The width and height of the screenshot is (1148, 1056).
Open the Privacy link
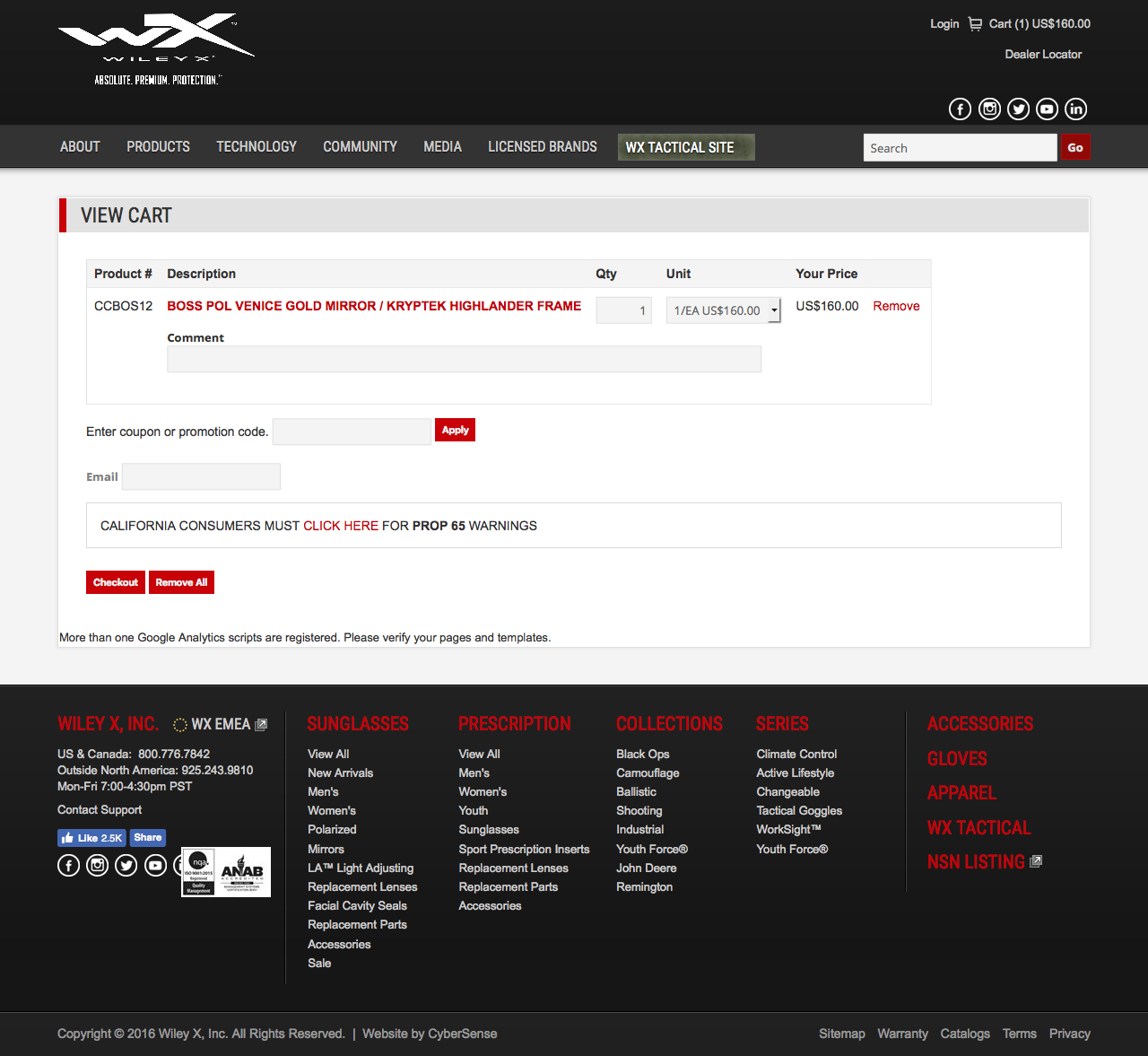point(1070,1034)
